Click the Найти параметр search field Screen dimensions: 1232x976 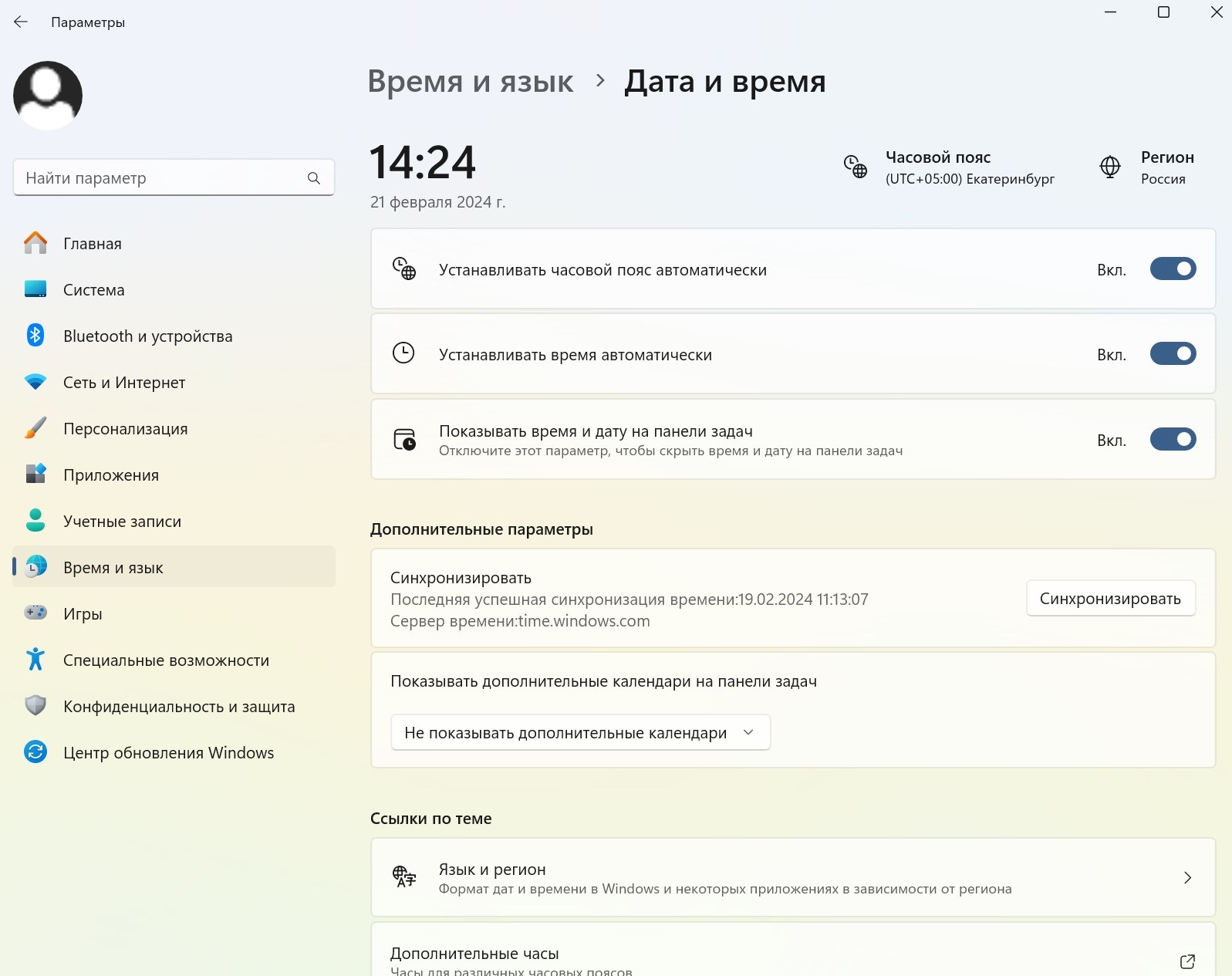tap(162, 178)
